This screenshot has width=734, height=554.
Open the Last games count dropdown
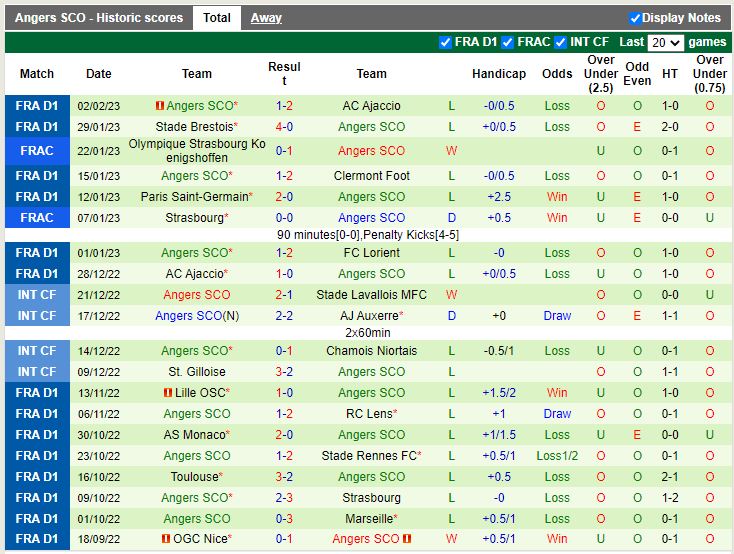point(665,43)
